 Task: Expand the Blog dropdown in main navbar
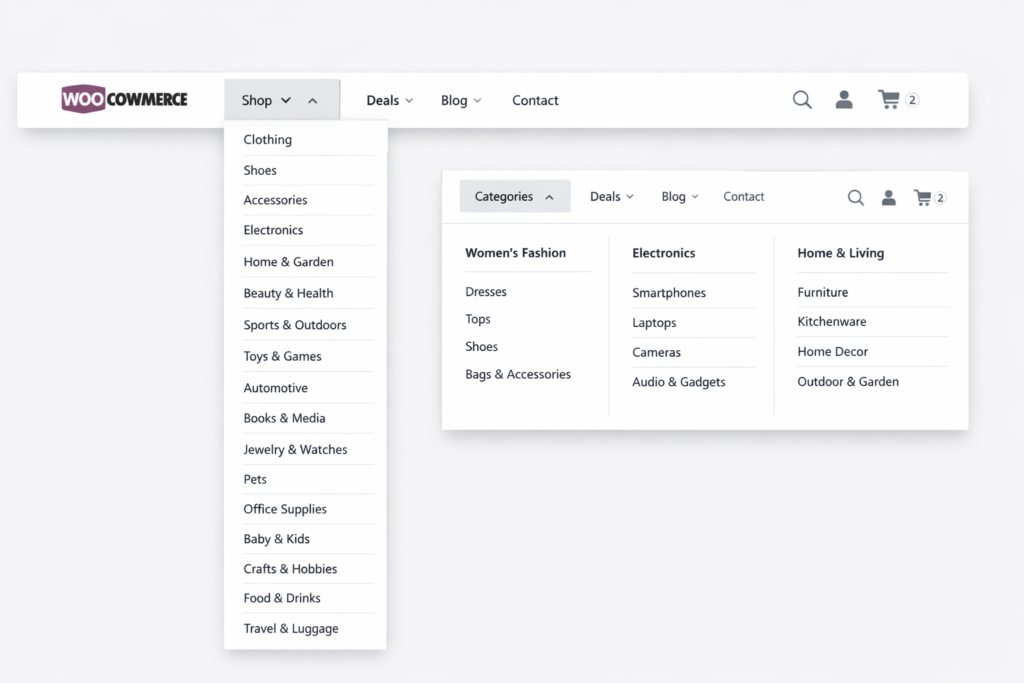[461, 100]
